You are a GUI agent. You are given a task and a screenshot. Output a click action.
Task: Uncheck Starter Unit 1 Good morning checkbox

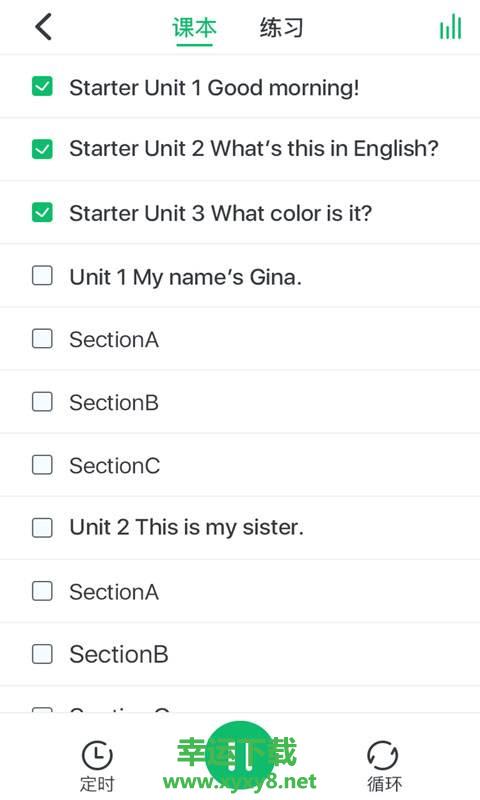coord(42,87)
